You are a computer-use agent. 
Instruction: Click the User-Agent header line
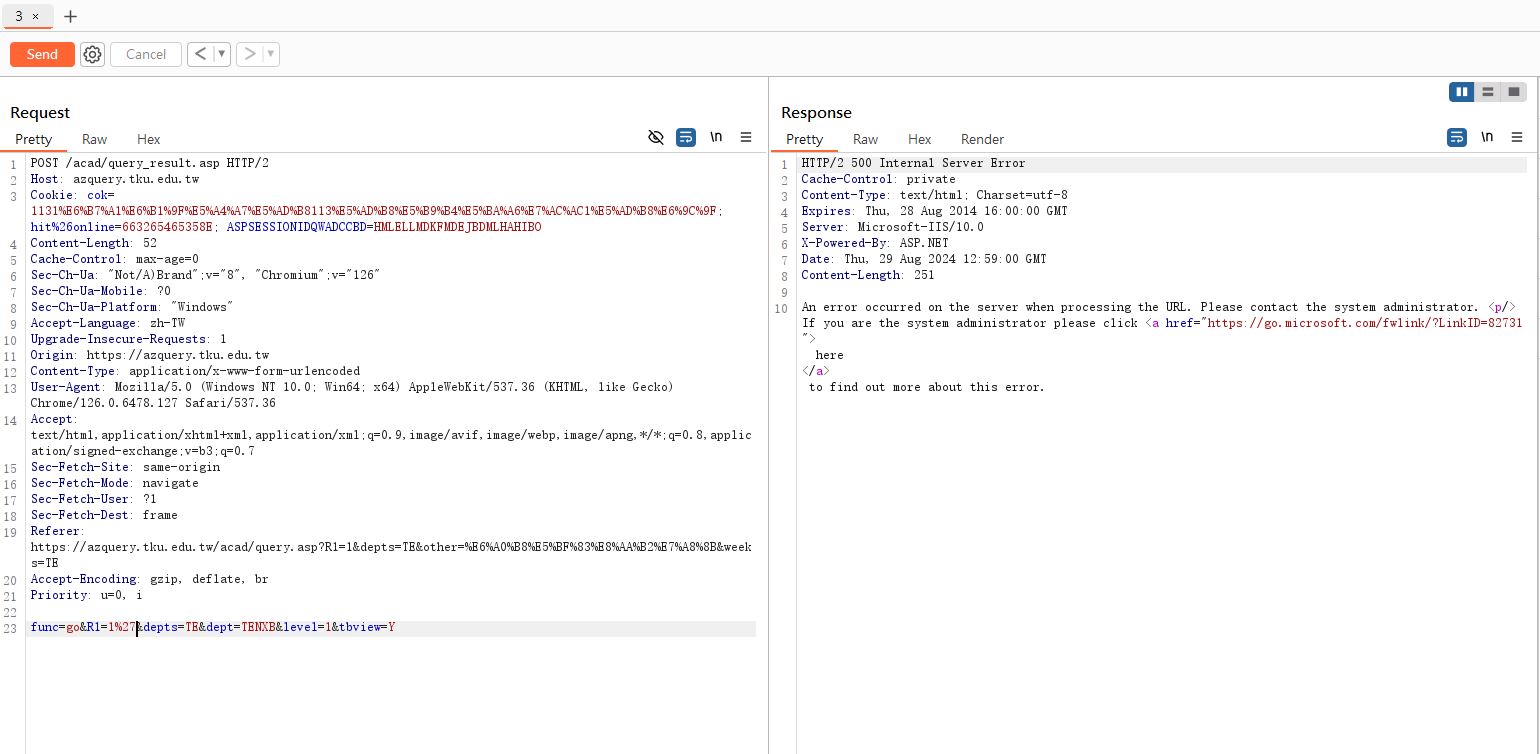coord(352,395)
